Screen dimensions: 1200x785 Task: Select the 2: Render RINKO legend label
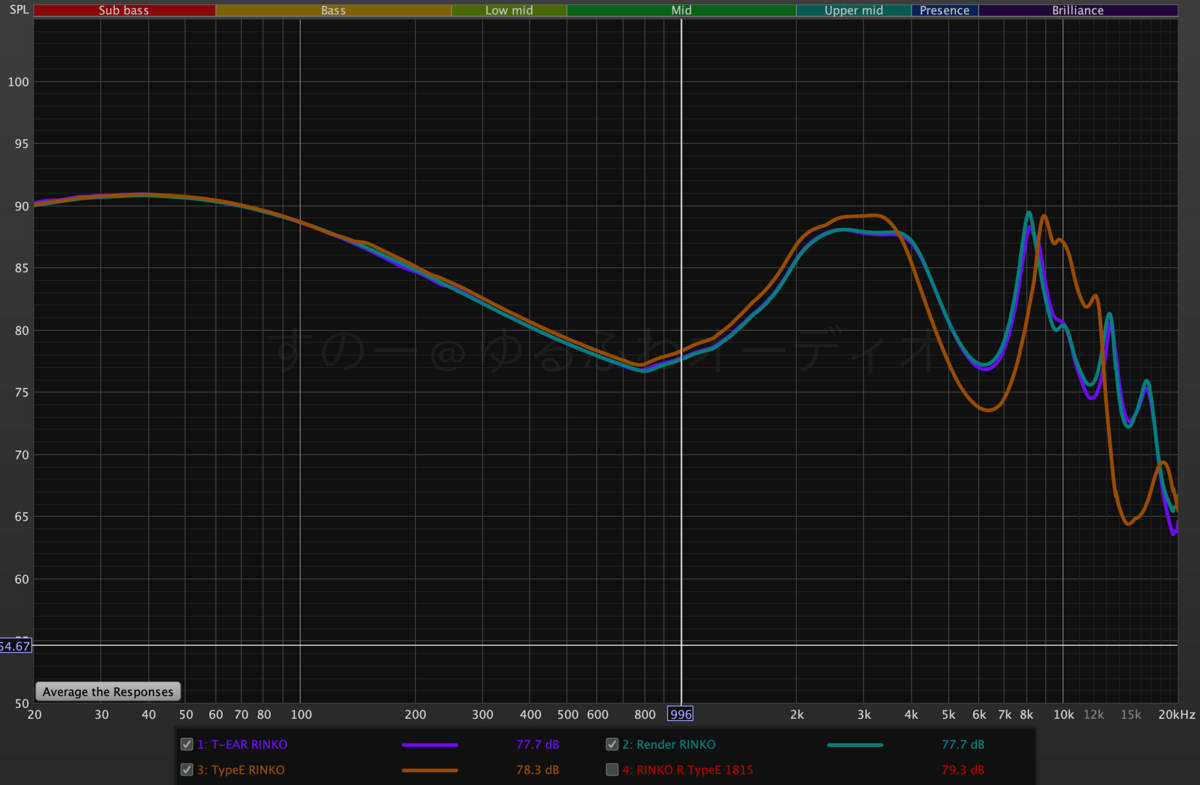pos(669,745)
